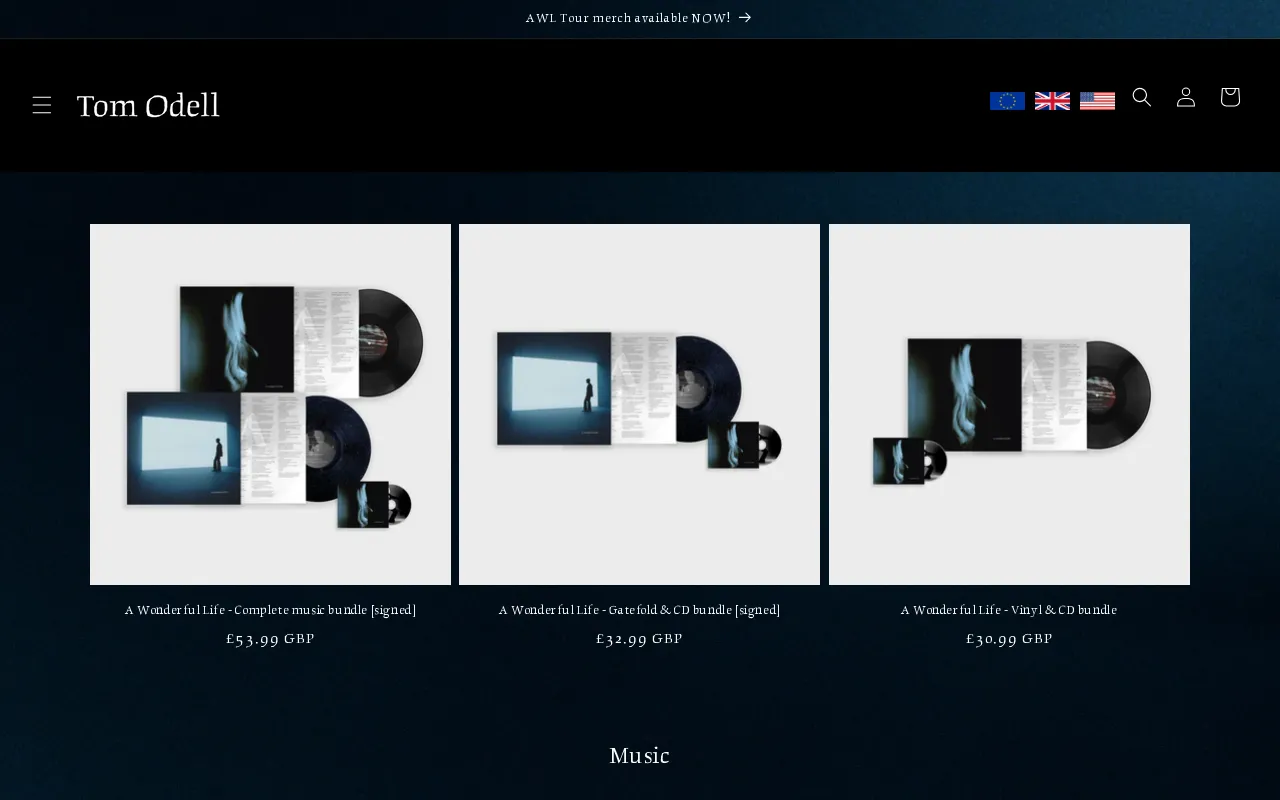Open the AWL Tour merch announcement link
Viewport: 1280px width, 800px height.
628,17
